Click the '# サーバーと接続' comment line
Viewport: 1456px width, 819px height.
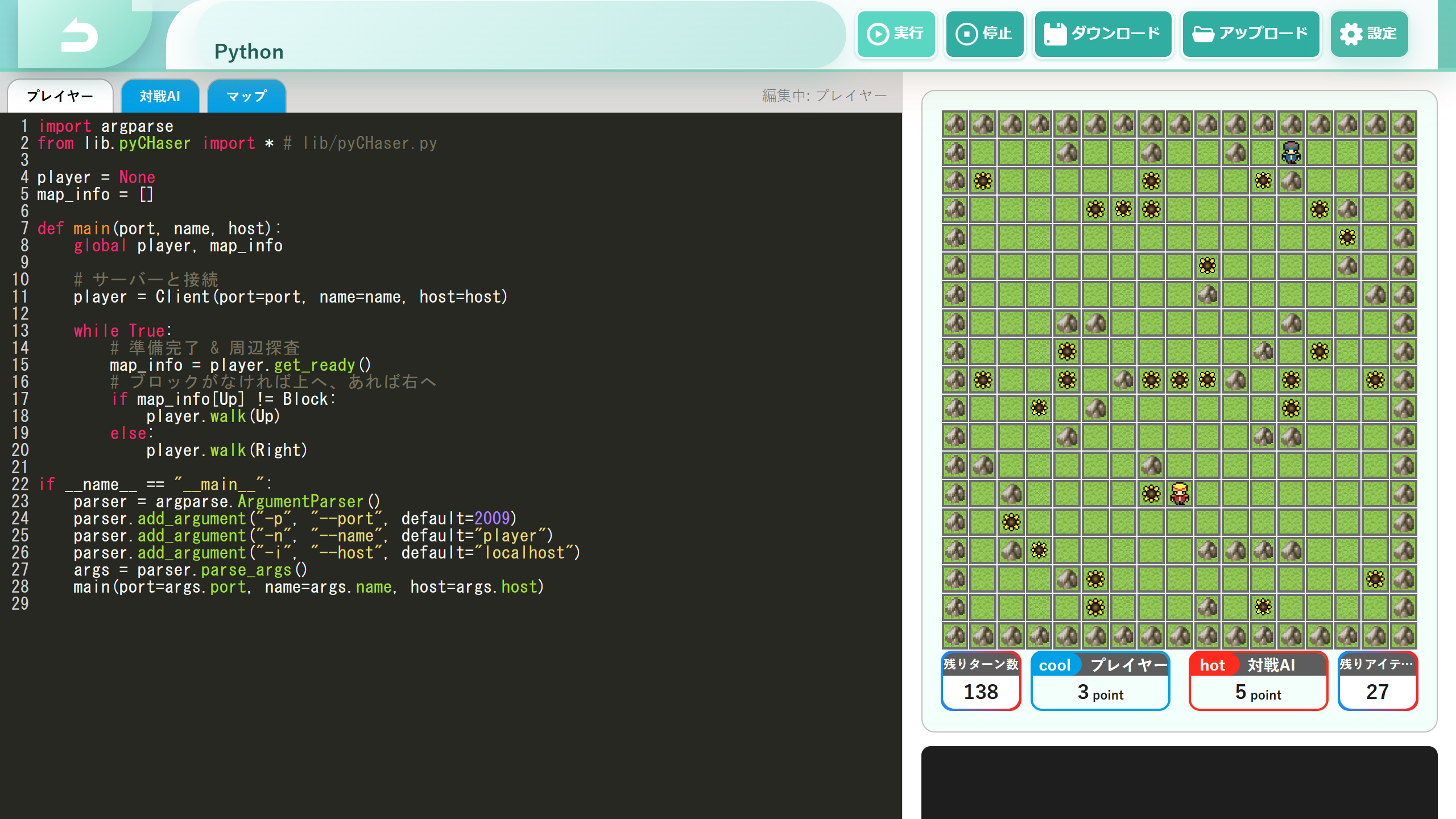[x=146, y=279]
